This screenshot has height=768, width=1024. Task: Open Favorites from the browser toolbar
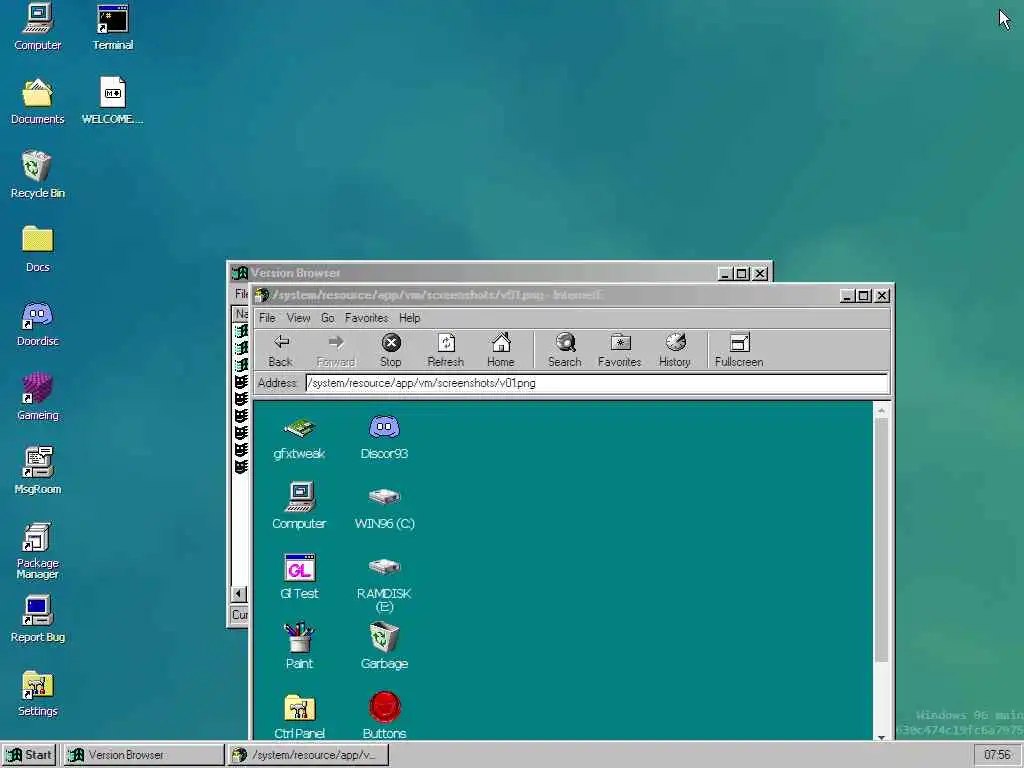[x=620, y=350]
